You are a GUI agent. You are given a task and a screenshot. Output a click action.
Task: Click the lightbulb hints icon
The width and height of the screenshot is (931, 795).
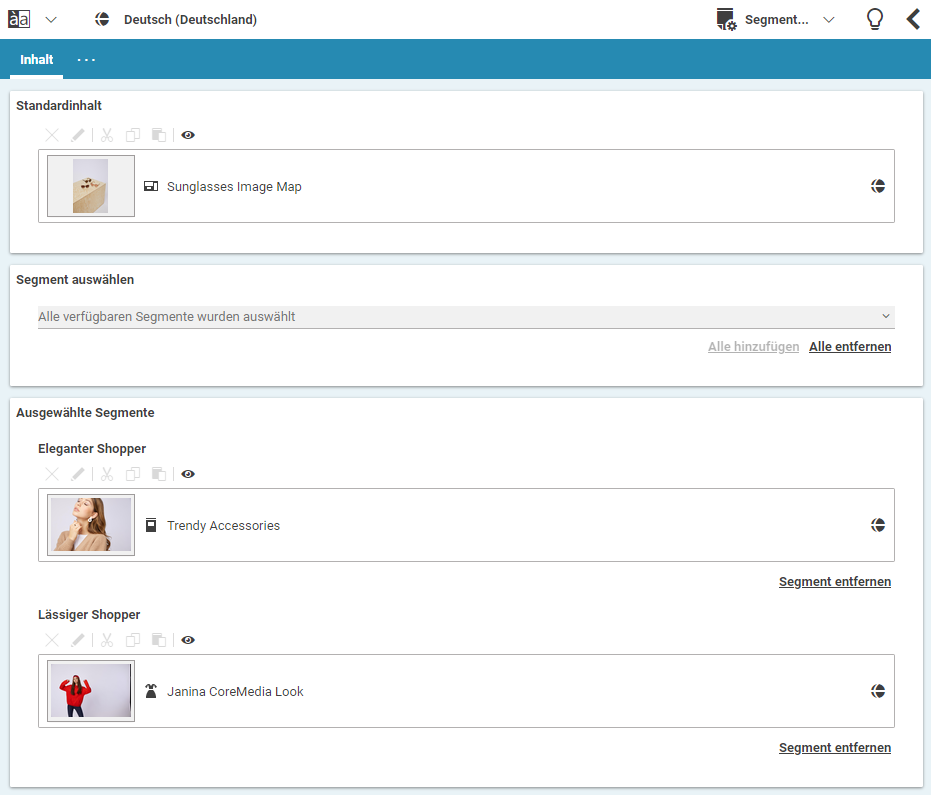pos(874,20)
